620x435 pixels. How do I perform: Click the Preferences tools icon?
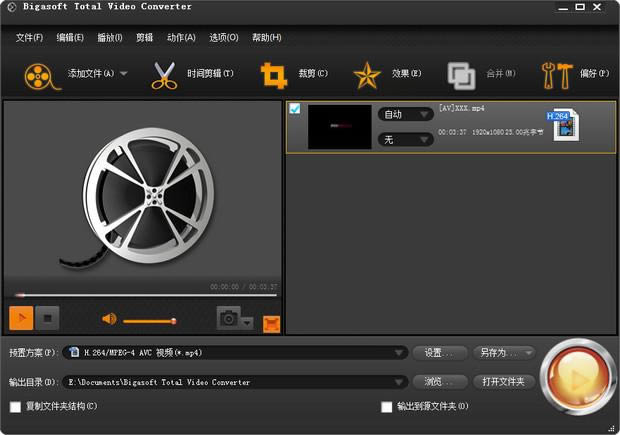(x=557, y=76)
